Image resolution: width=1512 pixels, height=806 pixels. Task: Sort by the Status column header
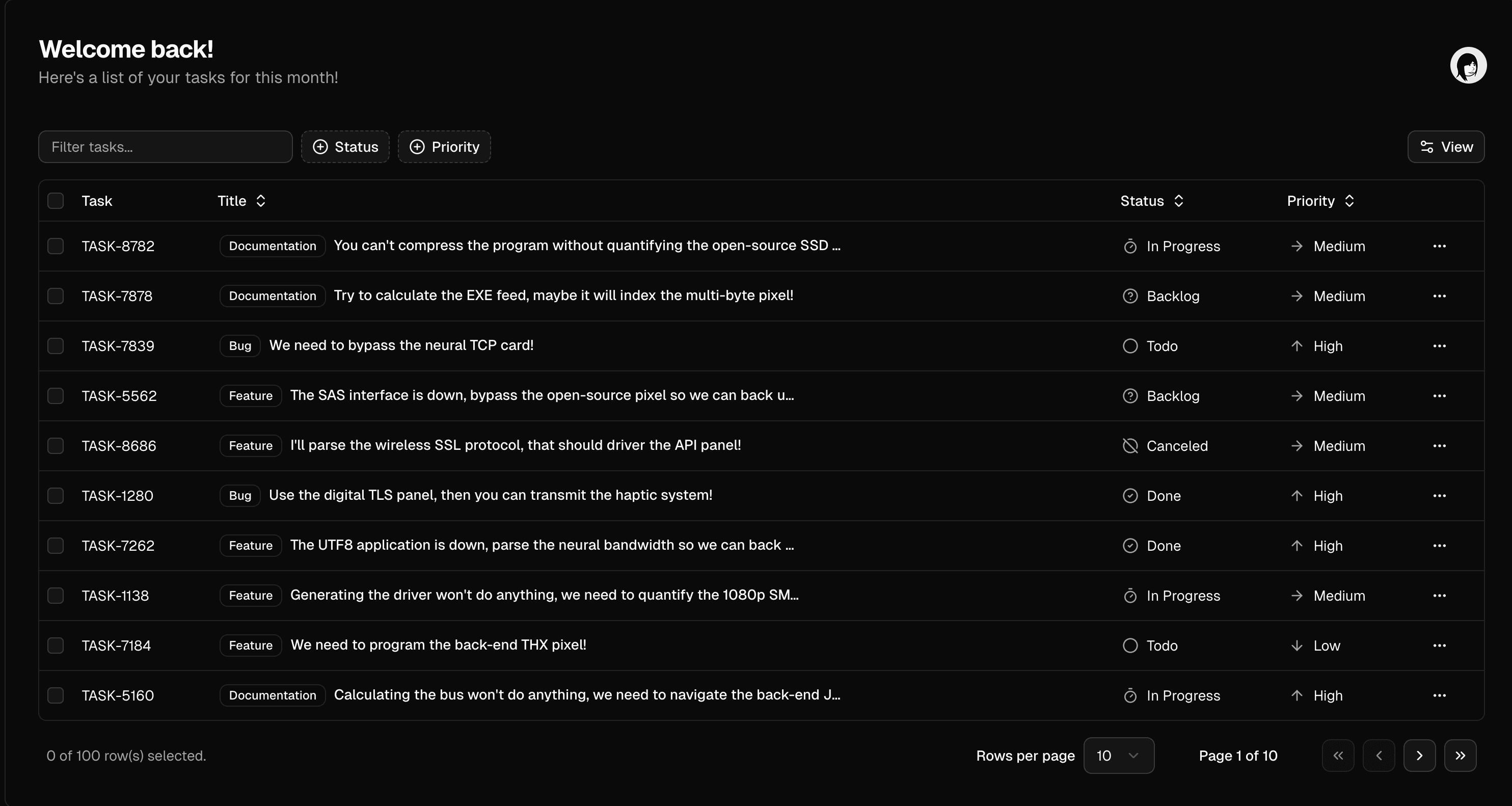pos(1151,201)
